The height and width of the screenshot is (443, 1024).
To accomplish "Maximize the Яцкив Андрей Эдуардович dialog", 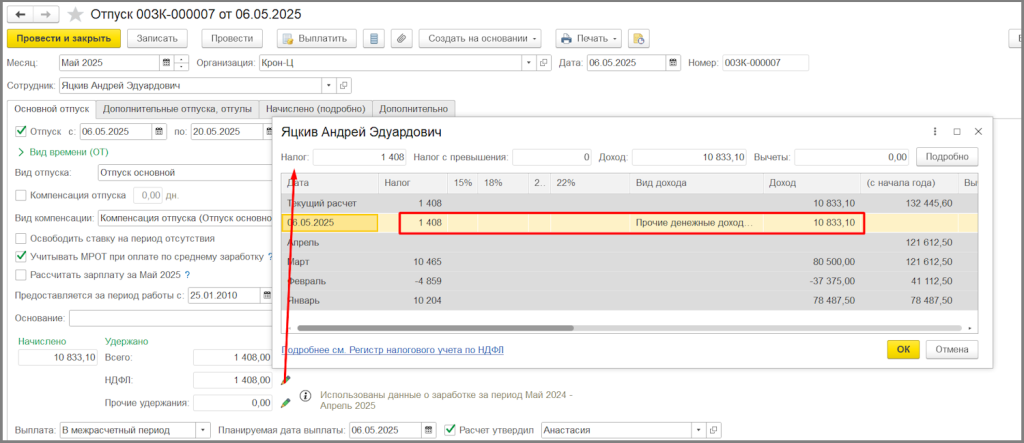I will click(957, 131).
